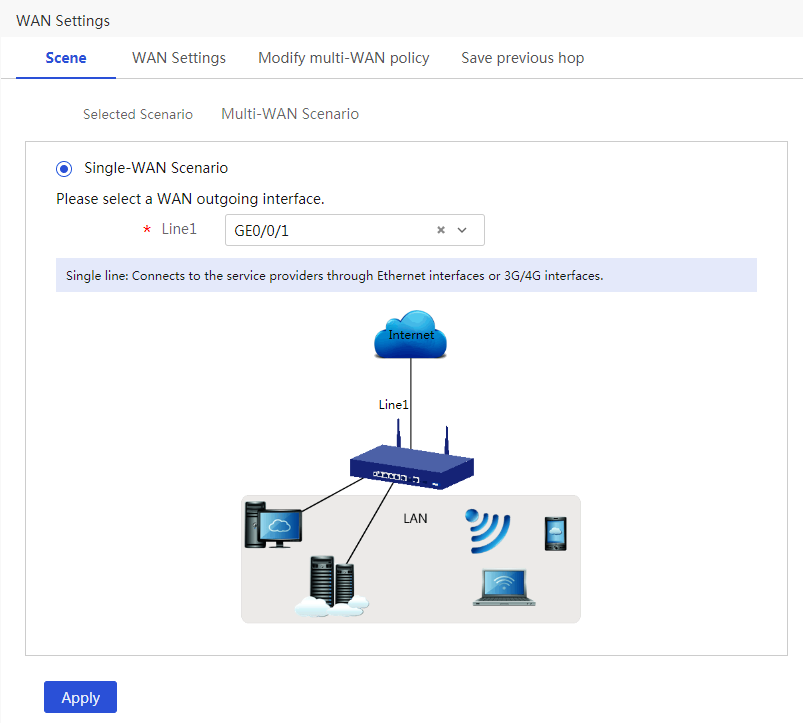Screen dimensions: 803x723
Task: Click the server tower icon in LAN
Action: (x=332, y=585)
